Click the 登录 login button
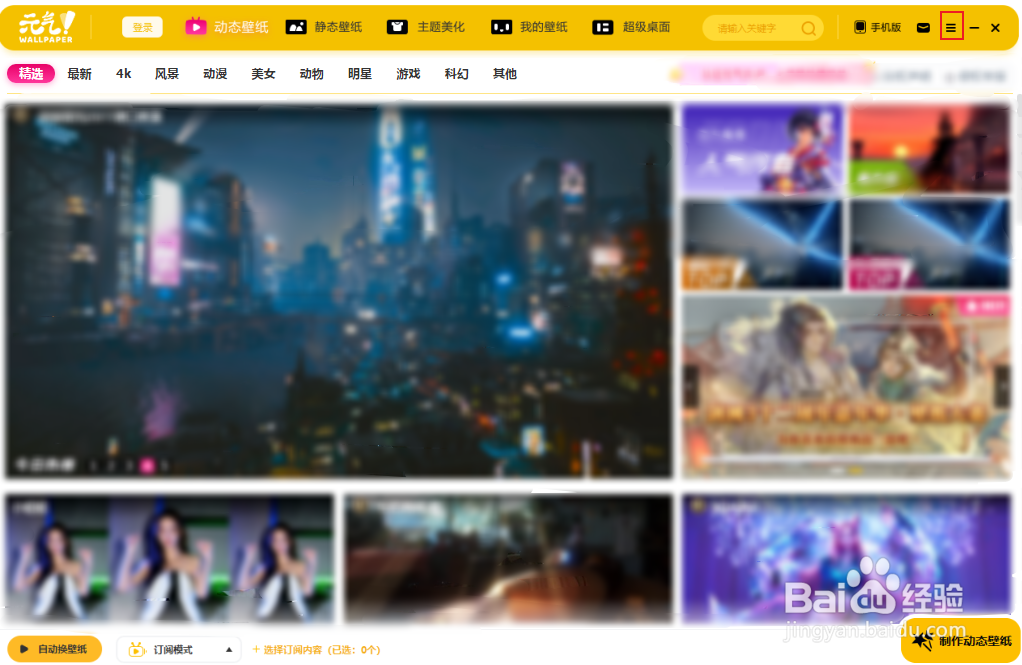Image resolution: width=1022 pixels, height=665 pixels. [142, 27]
